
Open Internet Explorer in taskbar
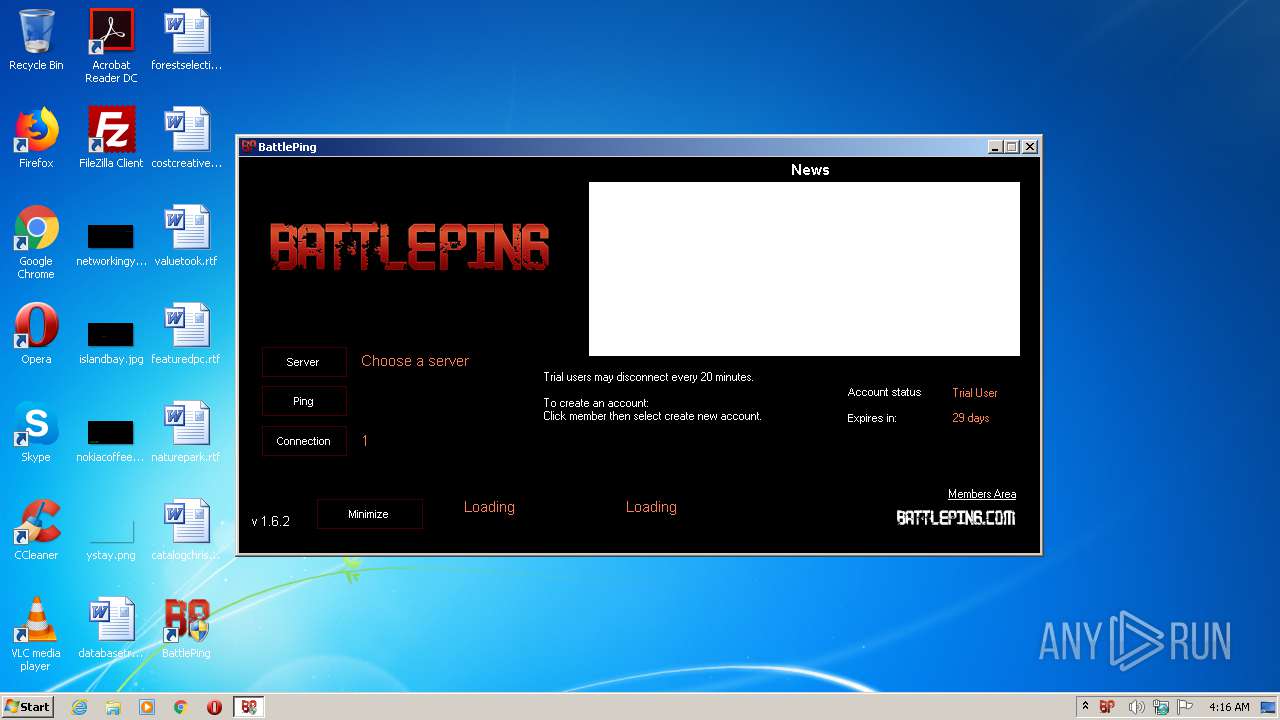point(79,707)
